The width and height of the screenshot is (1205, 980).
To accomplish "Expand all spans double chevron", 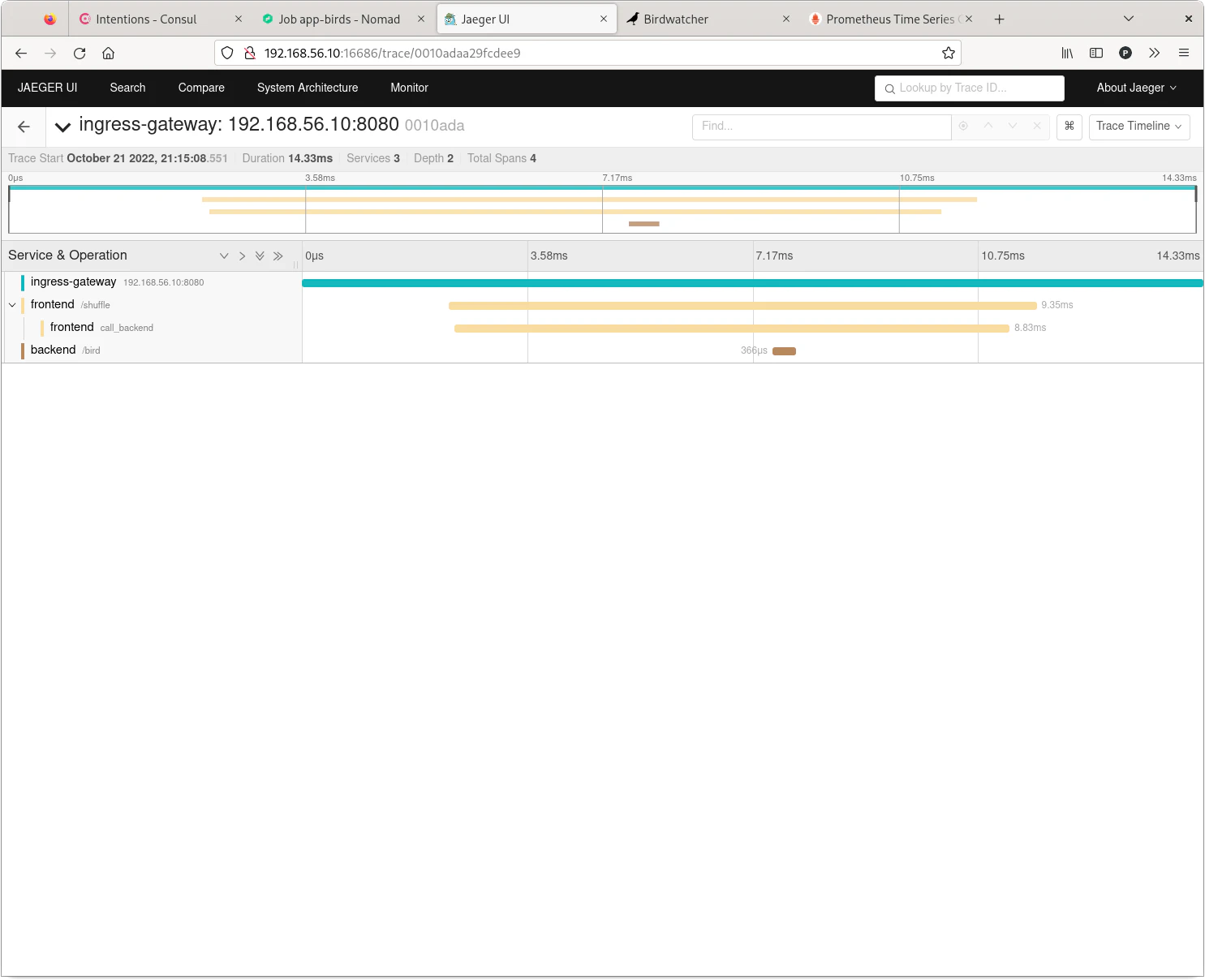I will pyautogui.click(x=260, y=256).
